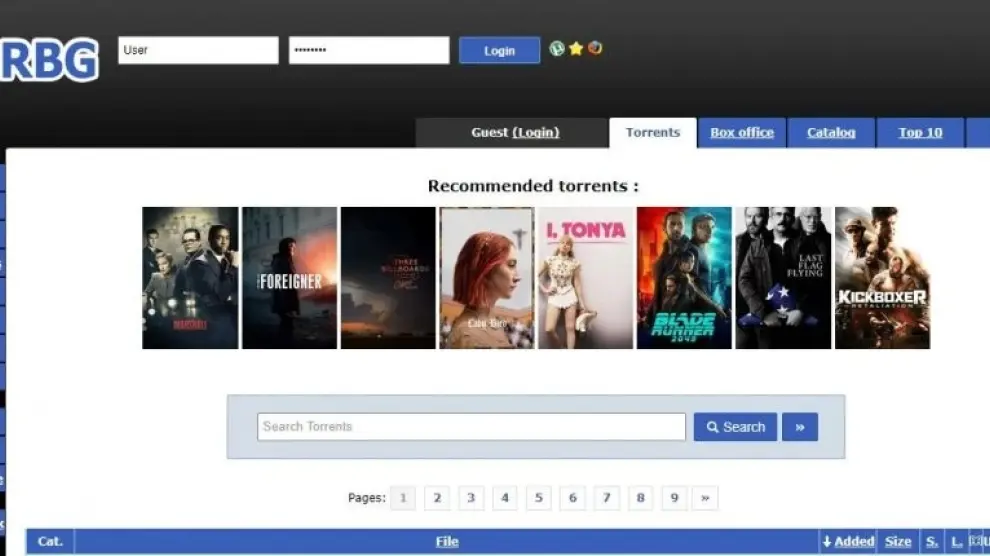Image resolution: width=990 pixels, height=556 pixels.
Task: Focus the Search Torrents input field
Action: coord(471,427)
